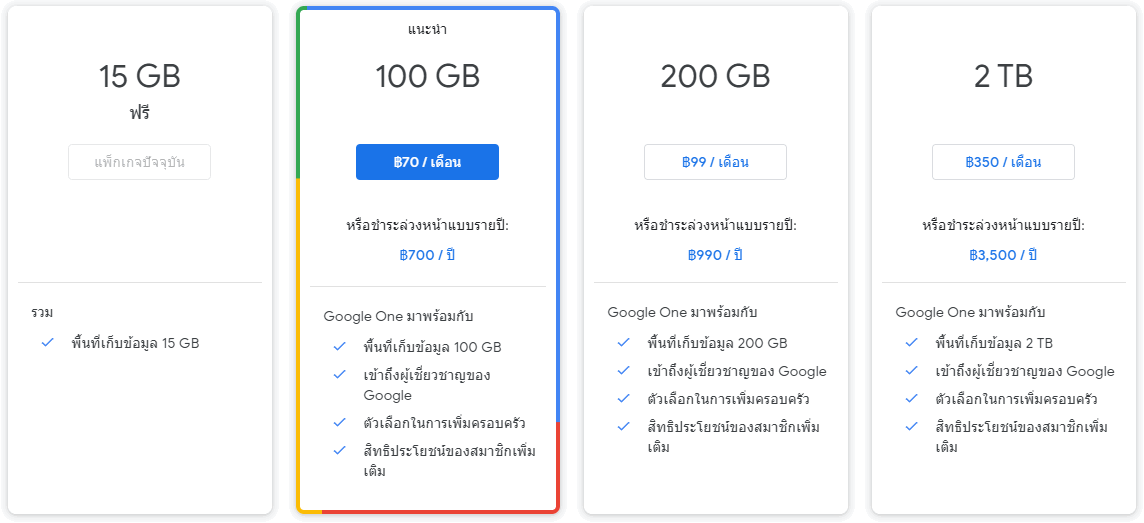Click the ฿70 / เดือน monthly button
Viewport: 1144px width, 523px height.
tap(427, 162)
